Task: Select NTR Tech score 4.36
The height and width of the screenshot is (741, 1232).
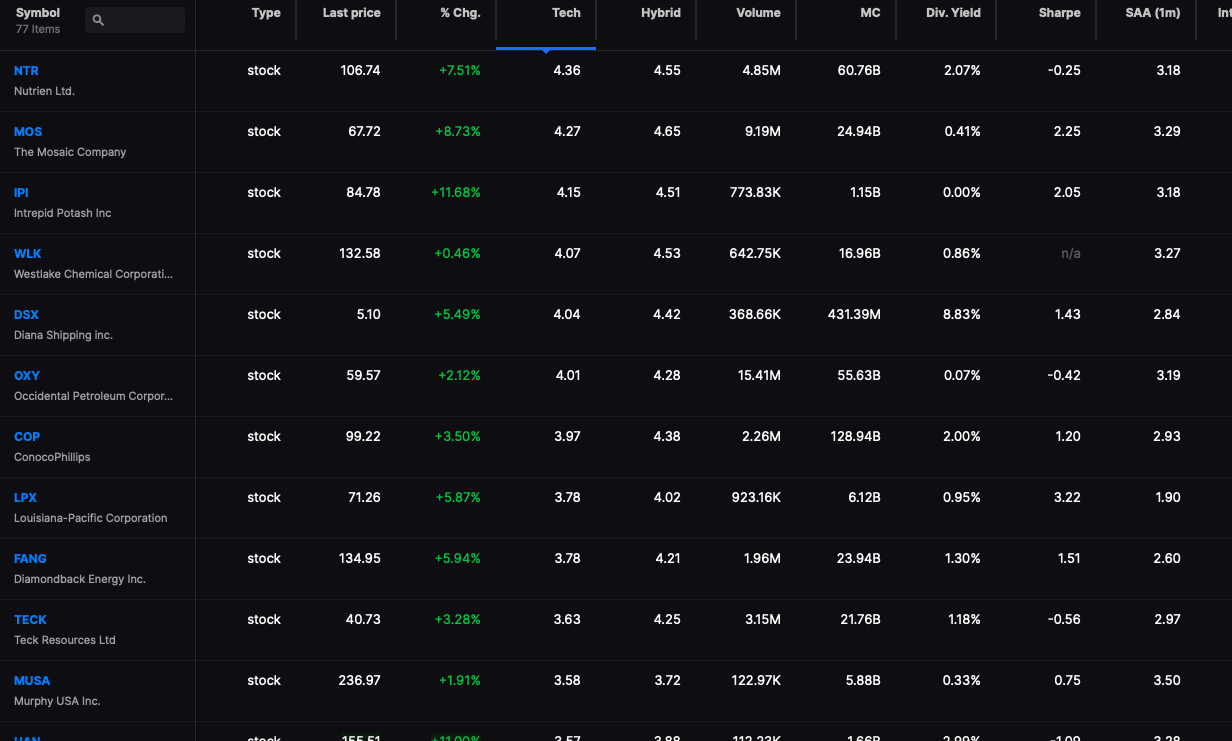Action: pos(567,71)
